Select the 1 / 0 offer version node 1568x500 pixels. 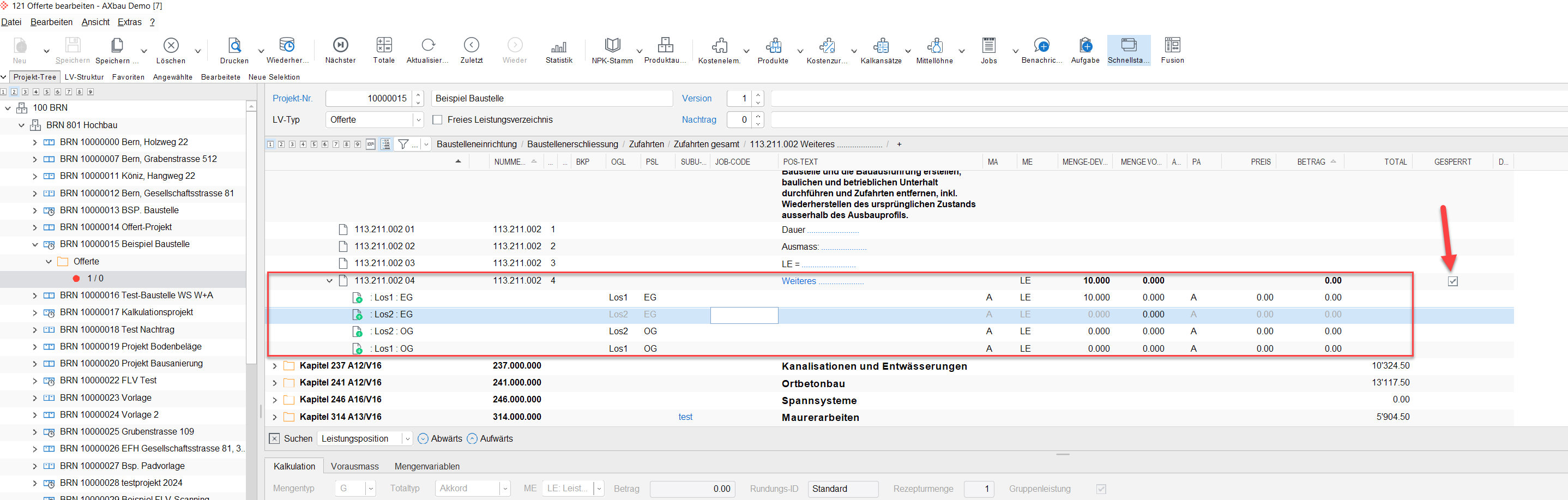[x=95, y=278]
